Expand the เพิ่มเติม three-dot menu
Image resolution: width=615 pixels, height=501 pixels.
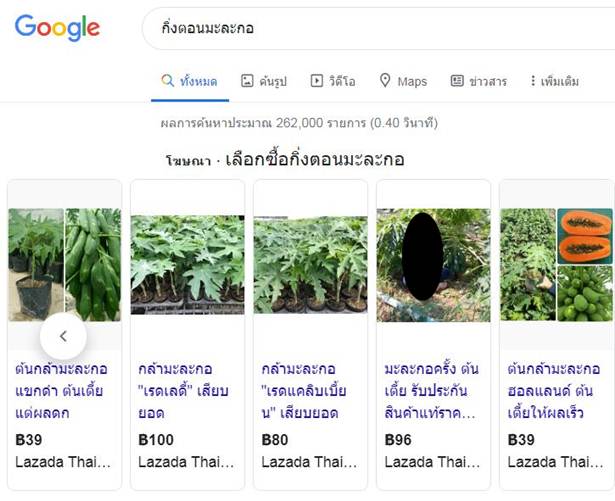point(533,81)
